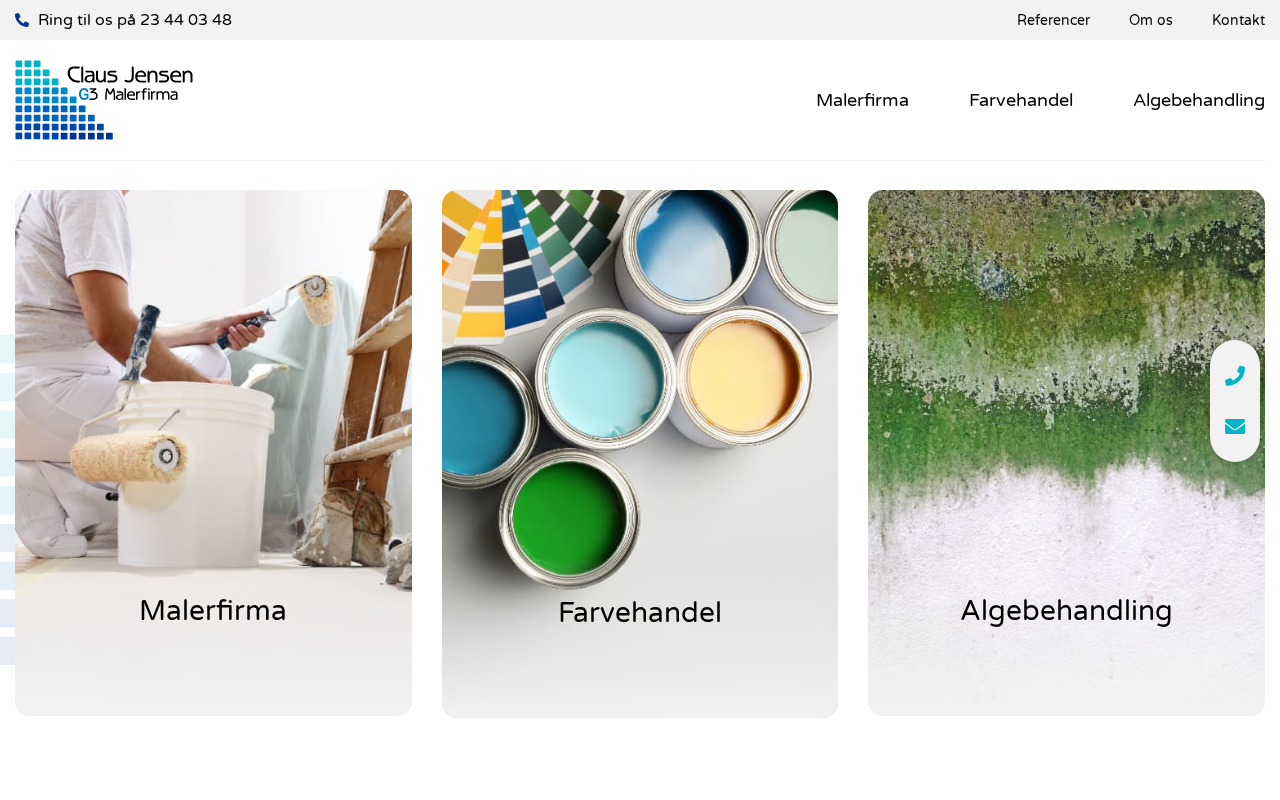This screenshot has width=1280, height=800.
Task: Click the floating phone call icon
Action: coord(1235,376)
